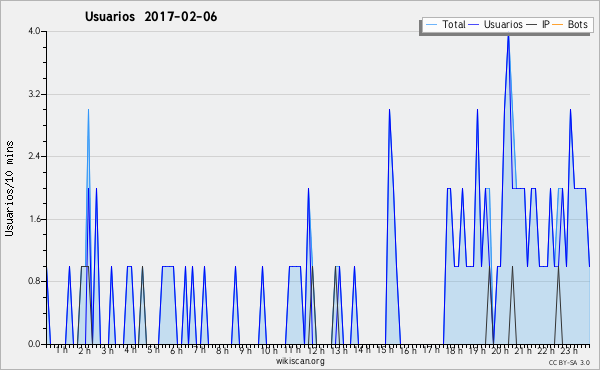The image size is (600, 370).
Task: Click the '16 h' x-axis label
Action: [409, 350]
